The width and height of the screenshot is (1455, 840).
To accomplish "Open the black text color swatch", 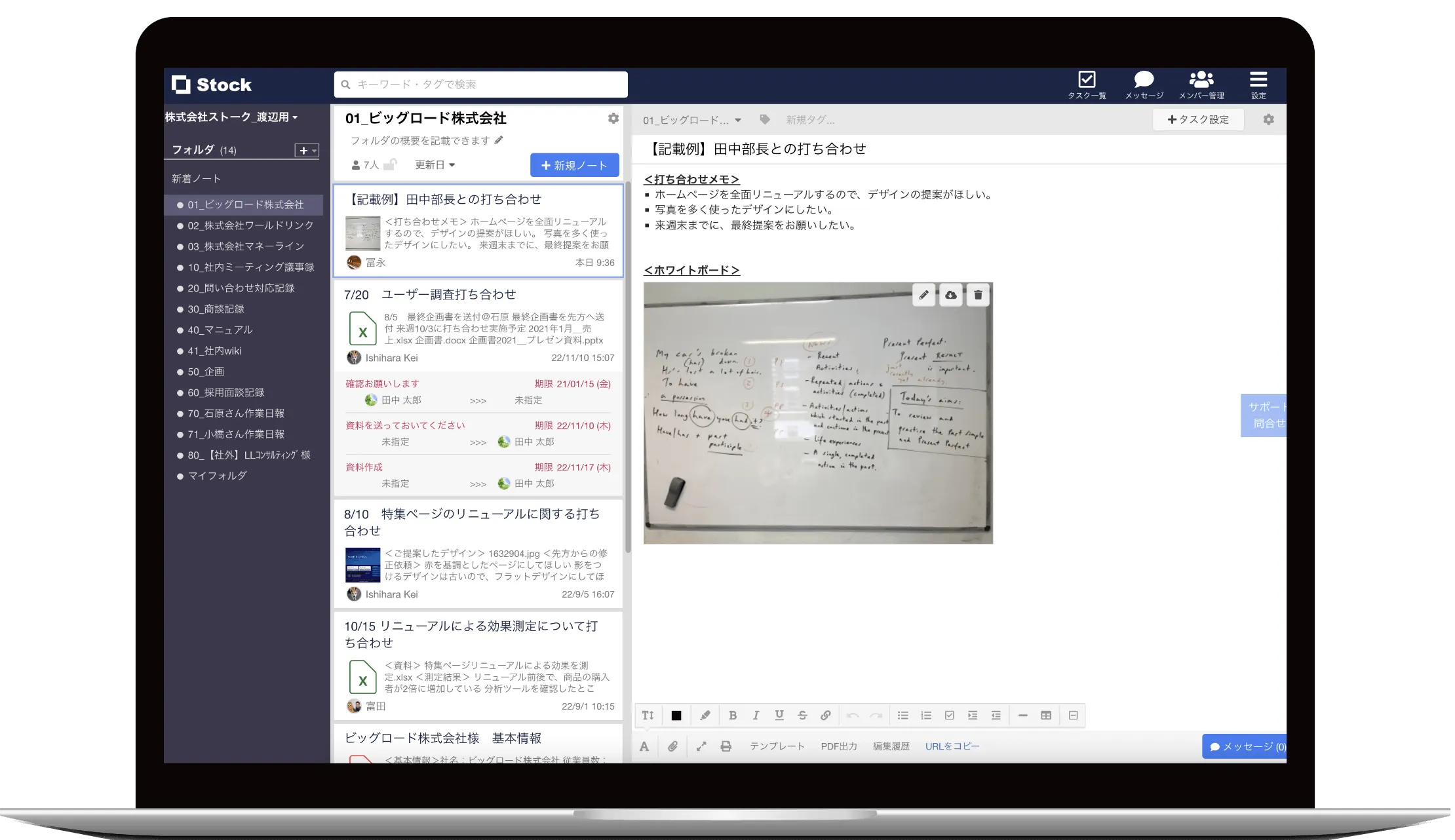I will [x=676, y=716].
